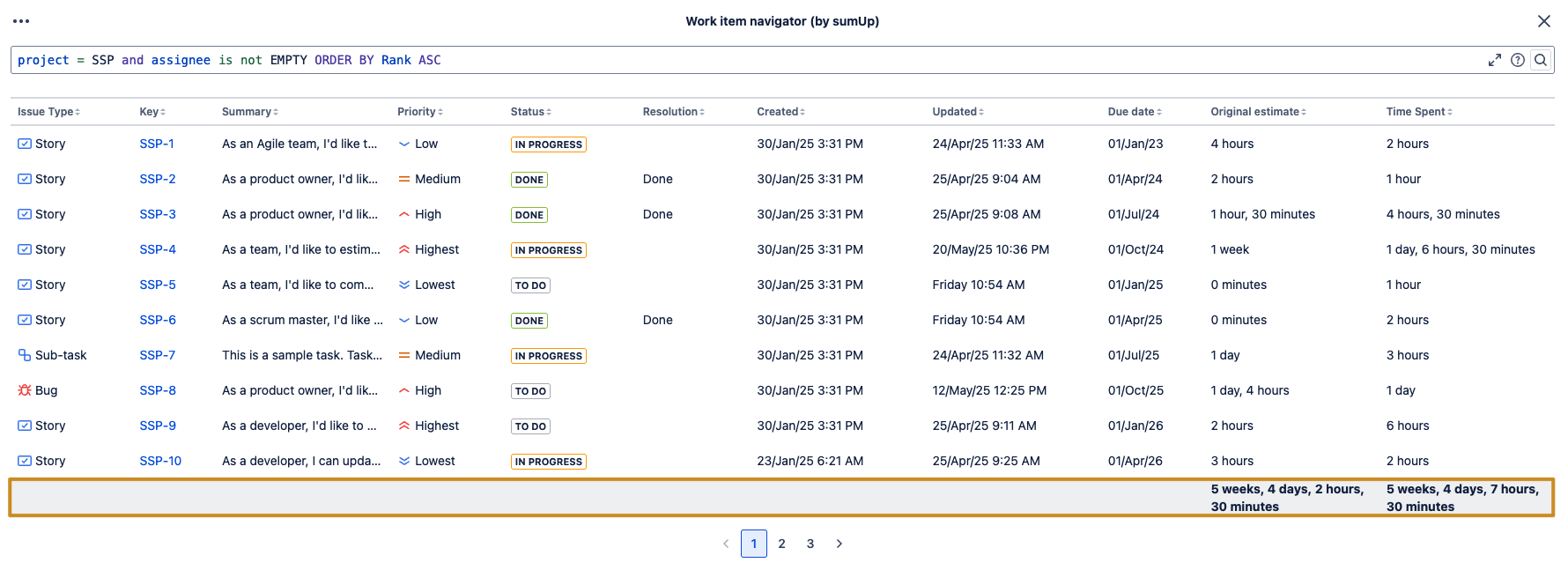Click the Lowest priority icon on SSP-5
The image size is (1568, 585).
click(404, 285)
